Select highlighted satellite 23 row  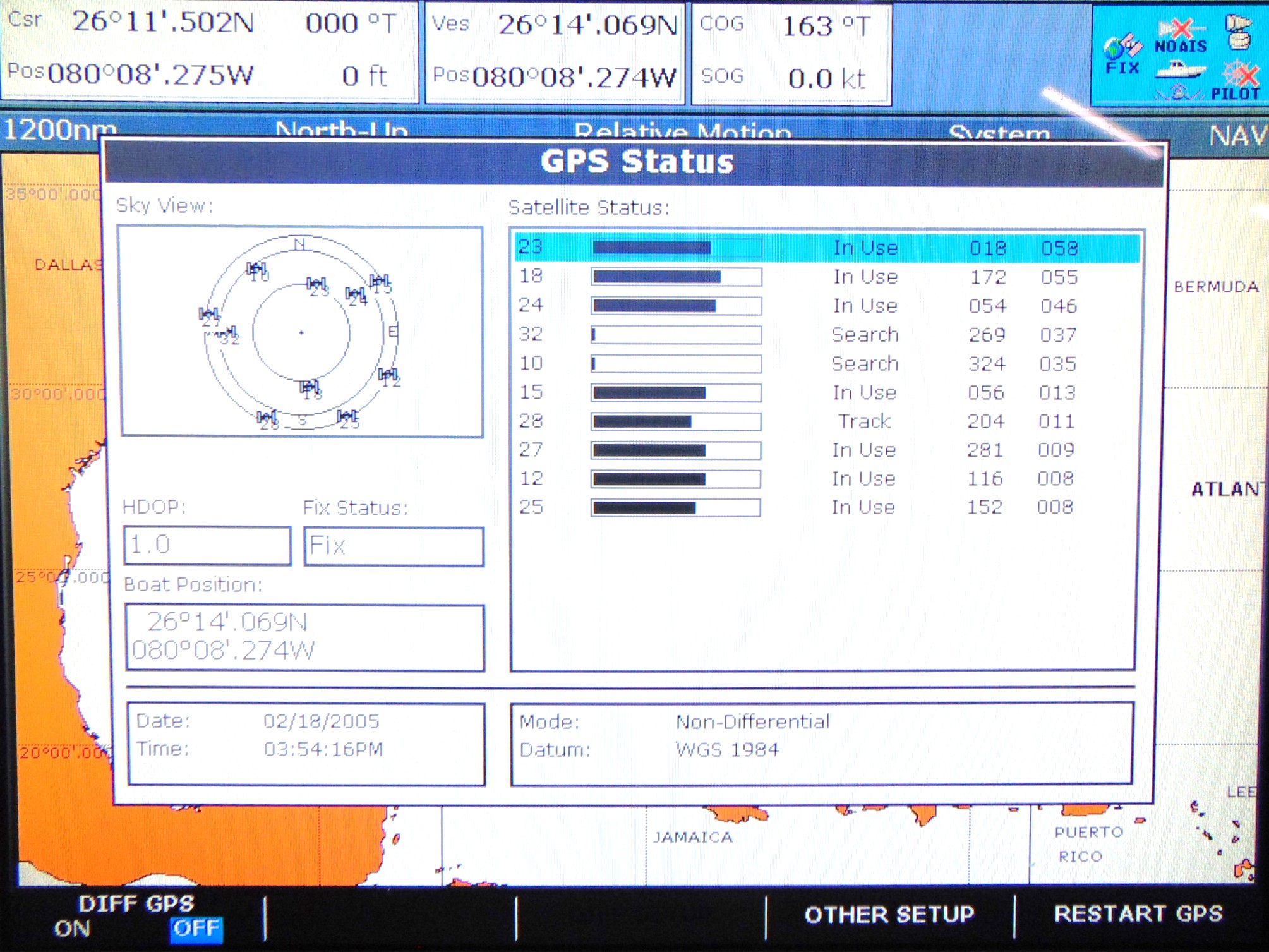pyautogui.click(x=821, y=248)
